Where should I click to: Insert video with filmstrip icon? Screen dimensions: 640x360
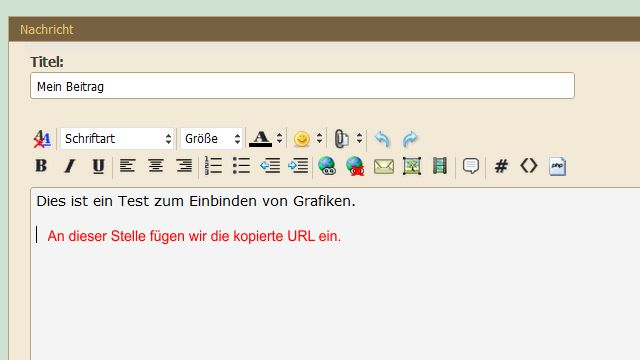(440, 166)
